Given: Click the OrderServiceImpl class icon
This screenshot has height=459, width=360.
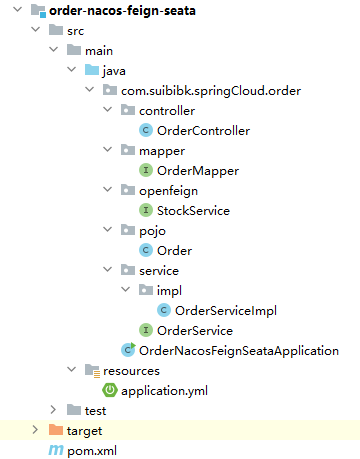Looking at the screenshot, I should 164,310.
